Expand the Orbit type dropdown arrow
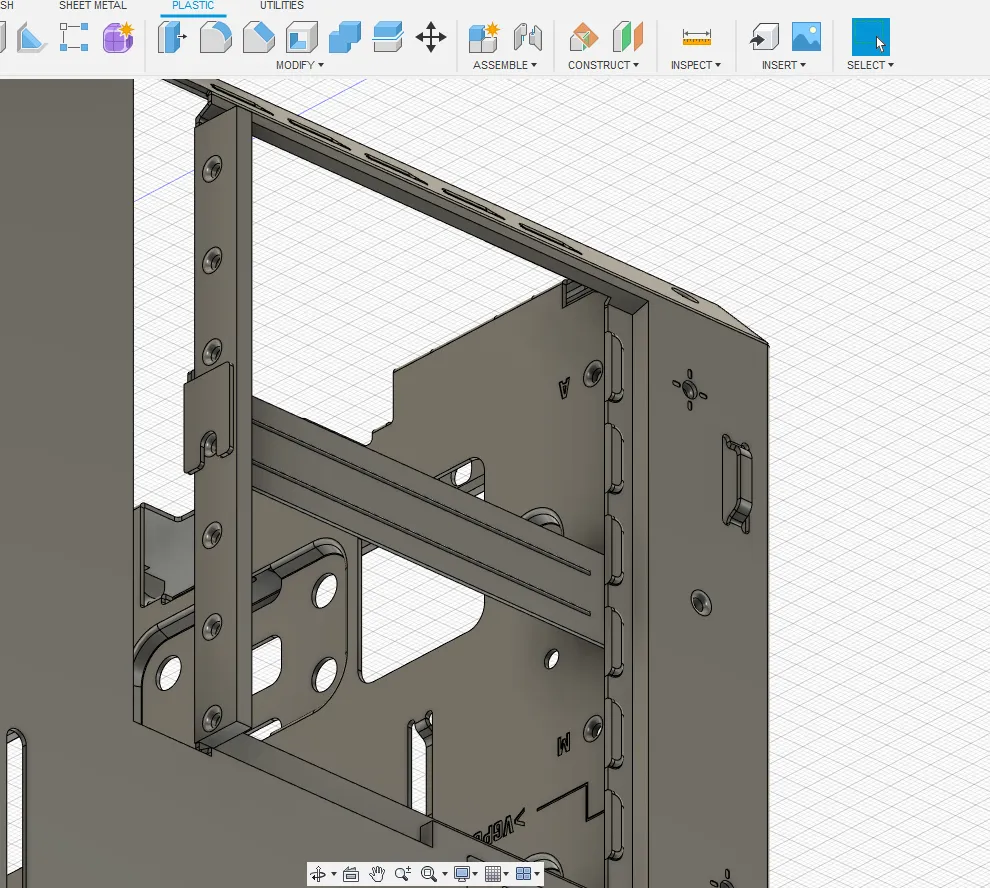Viewport: 990px width, 888px height. 333,875
